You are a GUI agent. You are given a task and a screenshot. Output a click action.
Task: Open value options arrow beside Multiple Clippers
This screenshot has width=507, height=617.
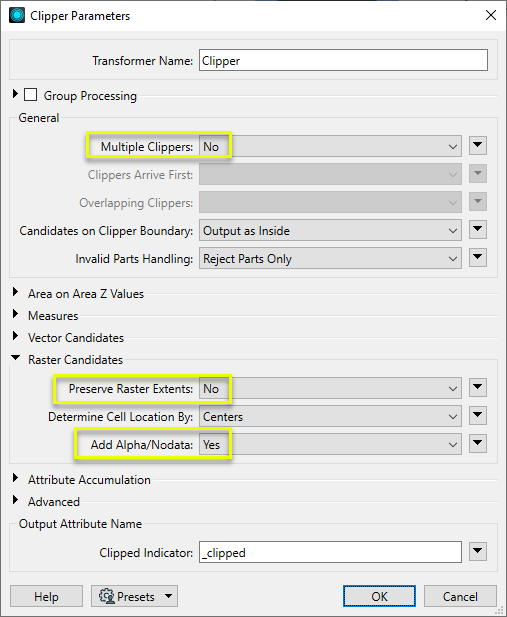coord(478,146)
